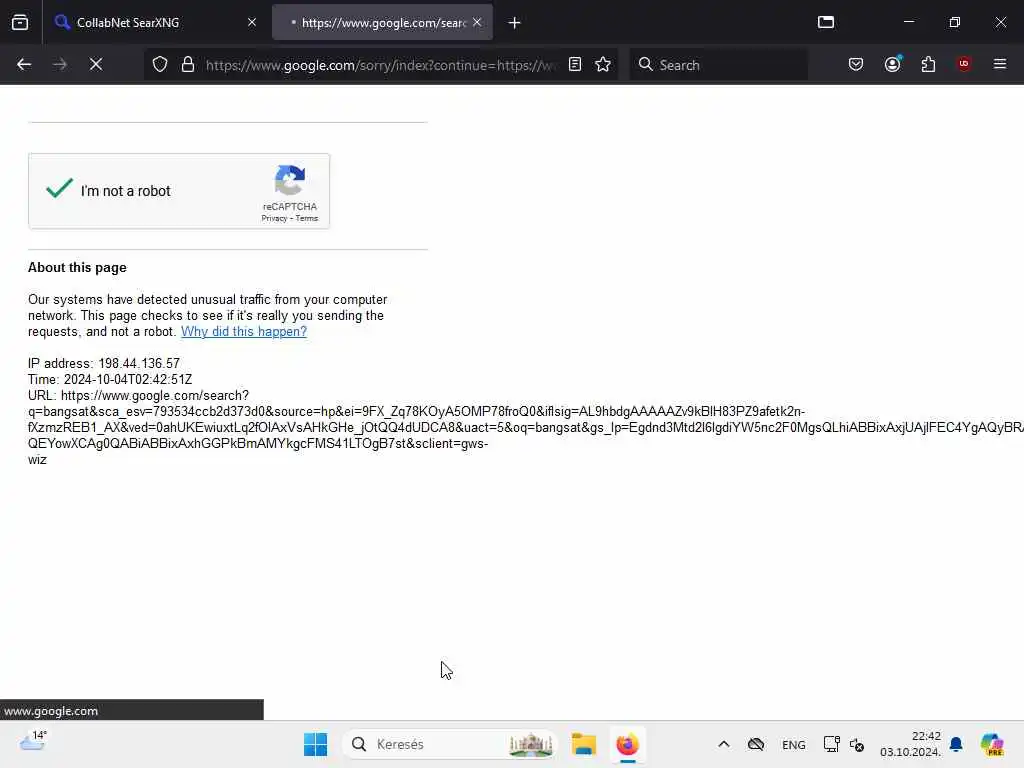
Task: Stop loading the page
Action: (95, 64)
